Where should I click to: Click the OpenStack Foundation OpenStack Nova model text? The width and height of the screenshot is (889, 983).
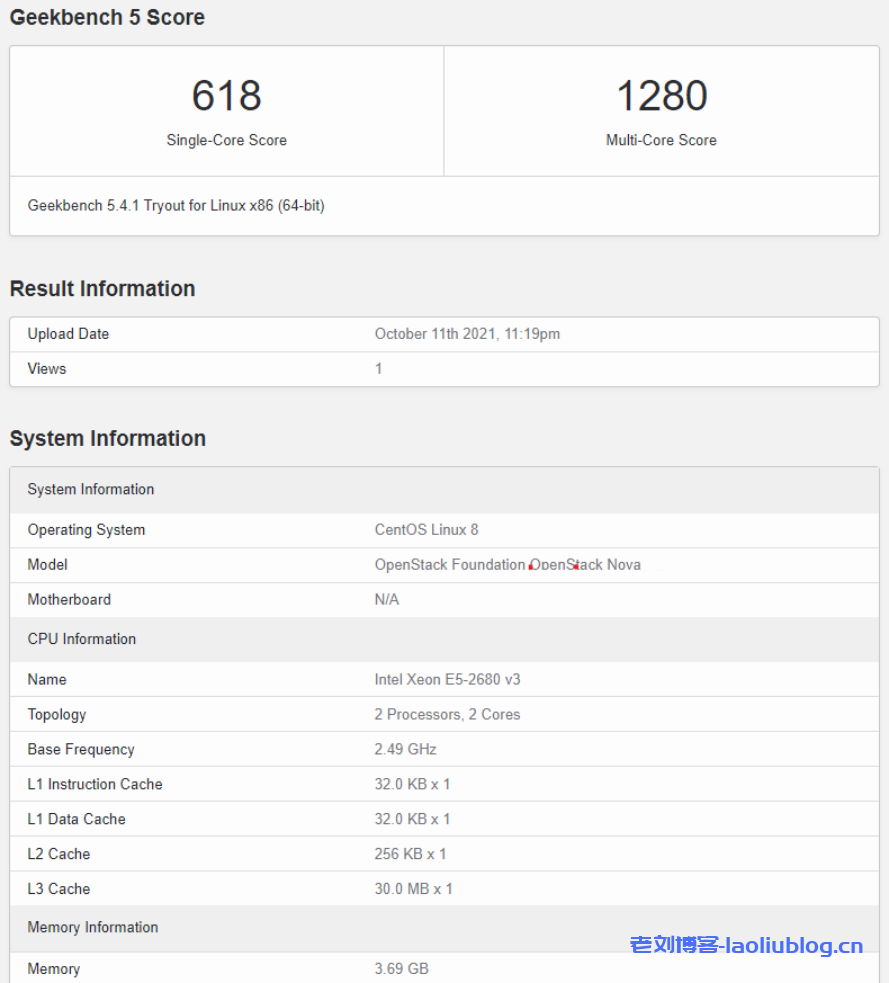(x=507, y=565)
